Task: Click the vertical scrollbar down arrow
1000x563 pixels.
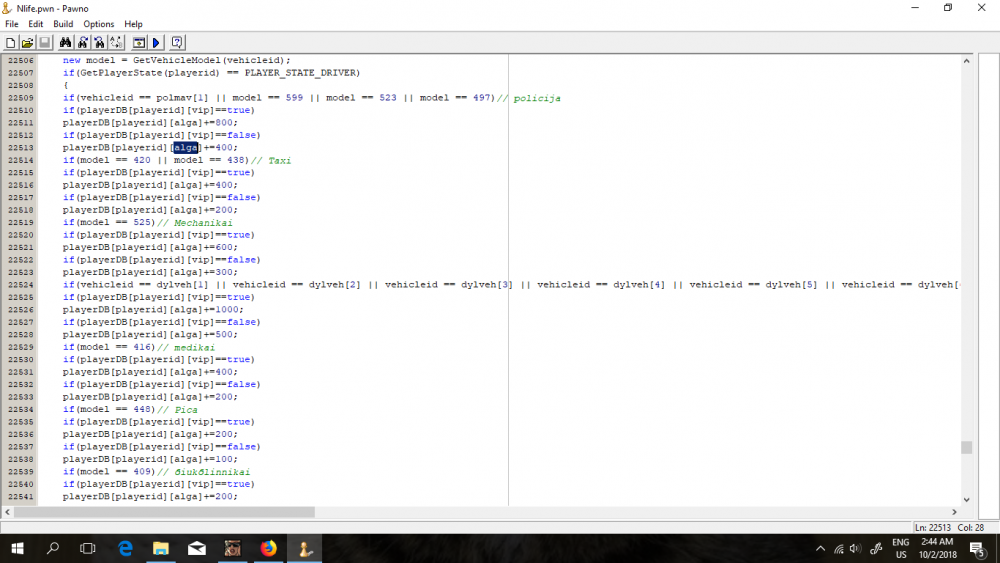Action: (x=966, y=500)
